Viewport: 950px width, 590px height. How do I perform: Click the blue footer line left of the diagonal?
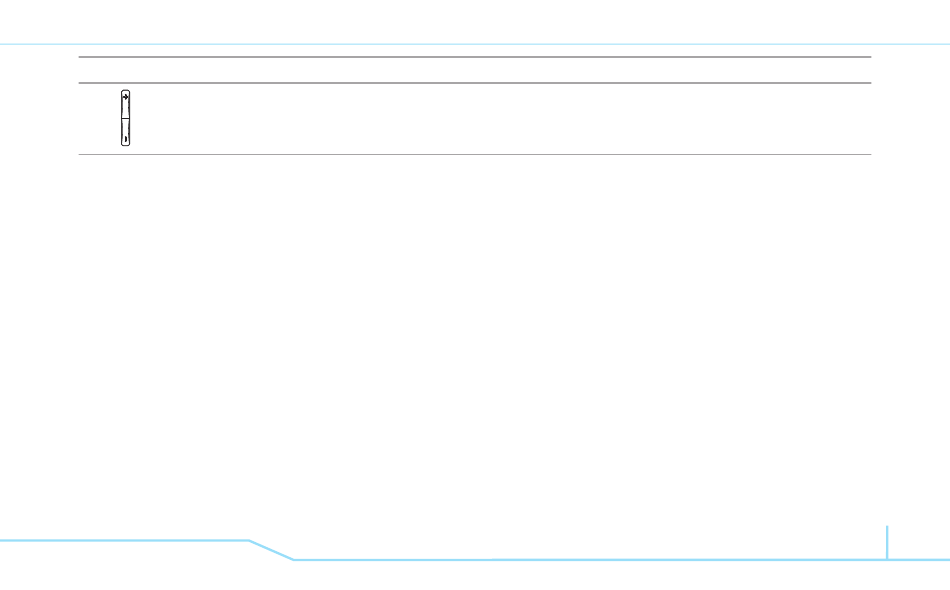tap(124, 540)
